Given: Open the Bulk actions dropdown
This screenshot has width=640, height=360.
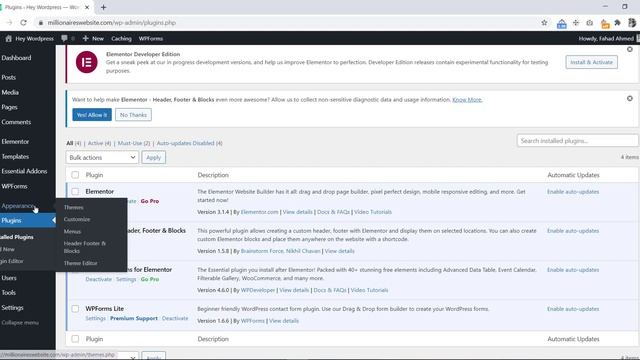Looking at the screenshot, I should [102, 158].
